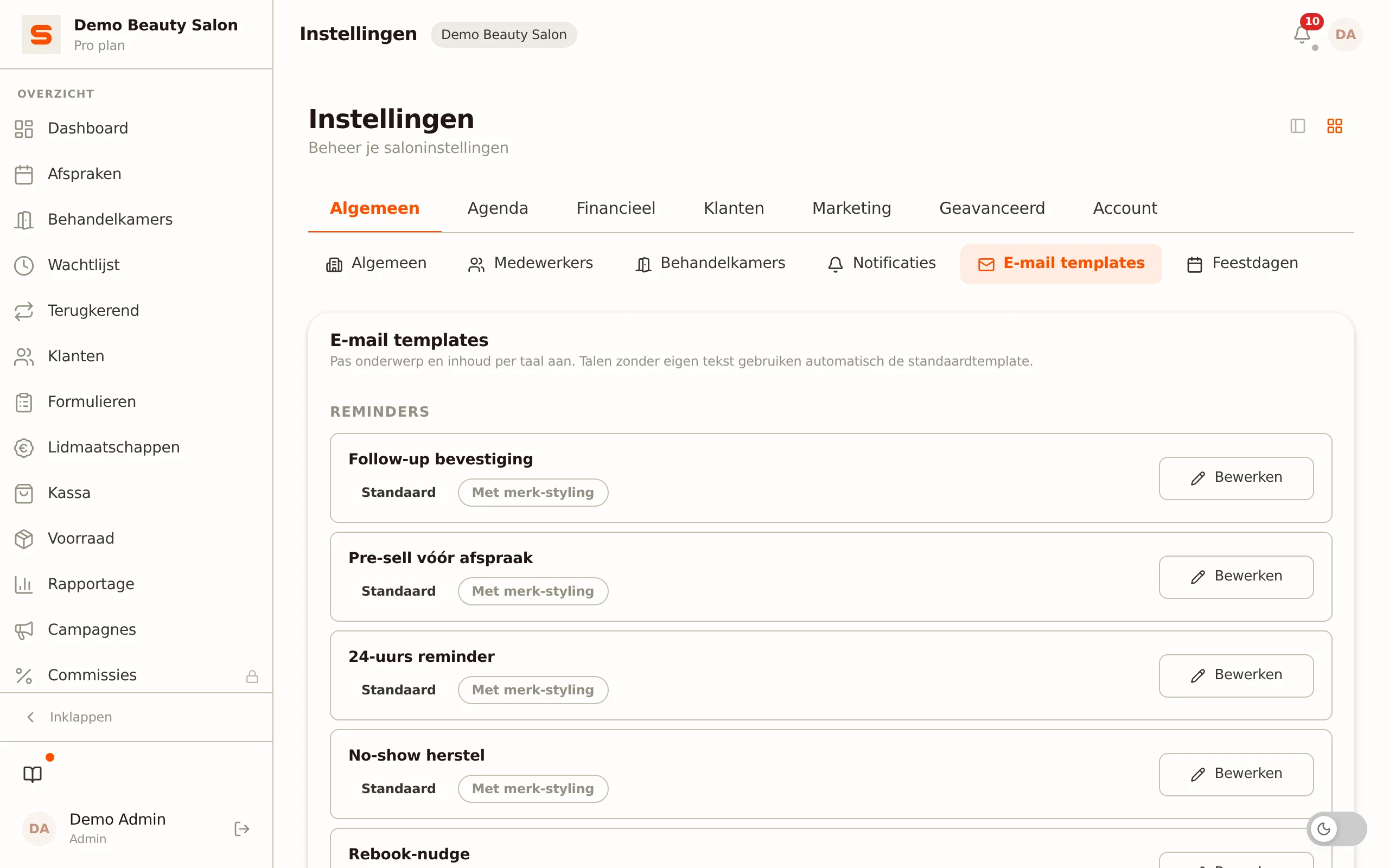Image resolution: width=1389 pixels, height=868 pixels.
Task: Edit the 24-uurs reminder template
Action: pos(1236,675)
